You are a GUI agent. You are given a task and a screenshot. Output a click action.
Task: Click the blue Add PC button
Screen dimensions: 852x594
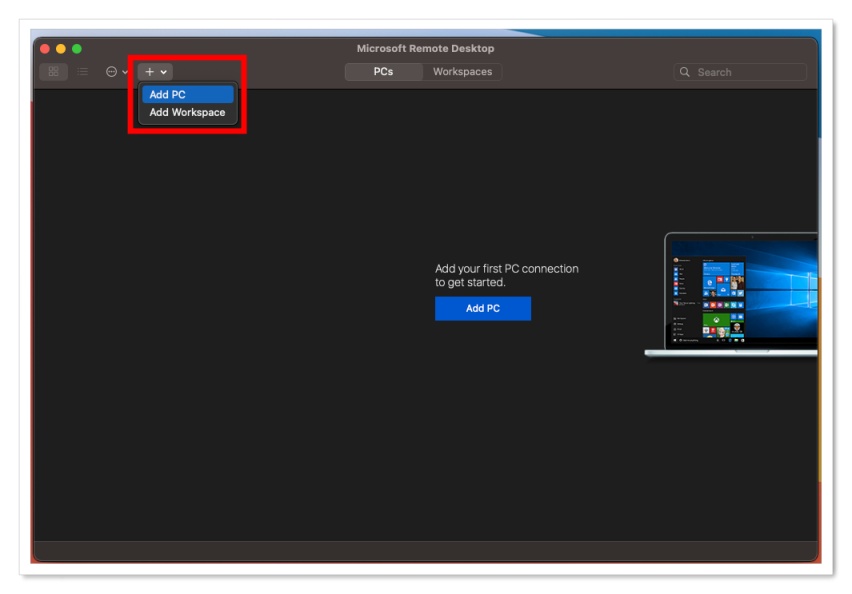click(x=483, y=308)
